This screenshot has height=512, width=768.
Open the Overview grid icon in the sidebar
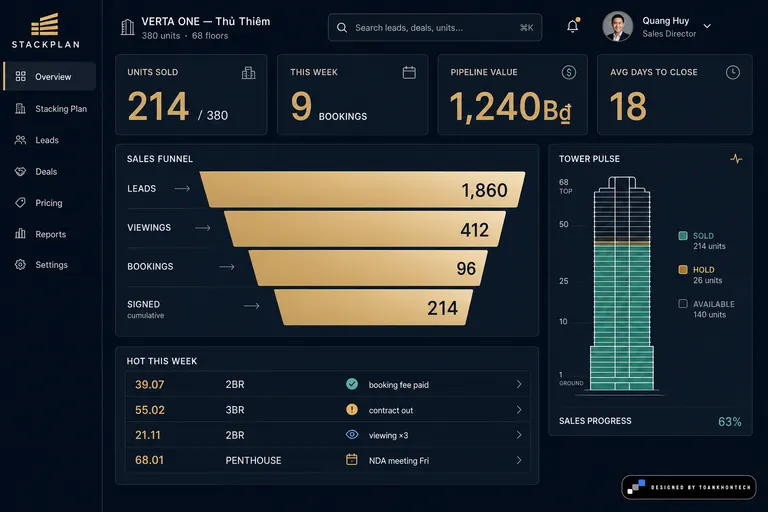coord(20,76)
